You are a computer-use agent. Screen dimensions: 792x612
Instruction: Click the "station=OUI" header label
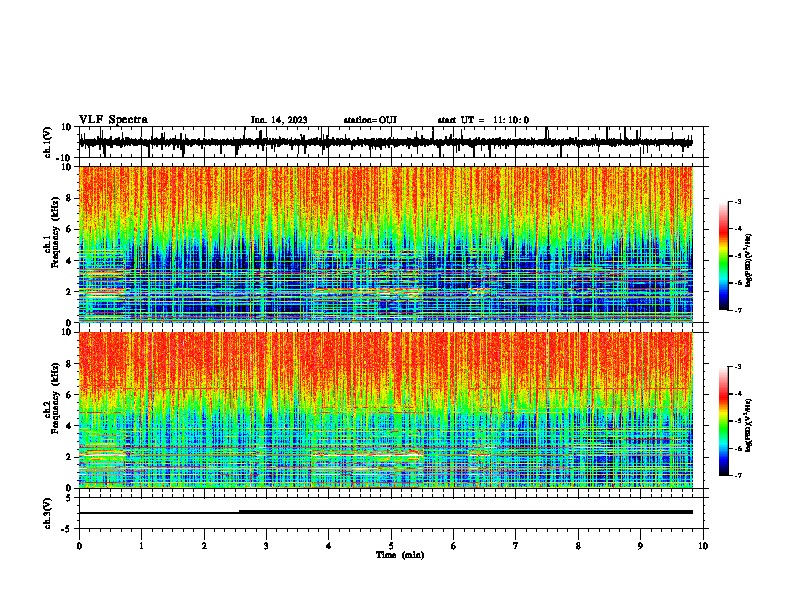point(370,120)
